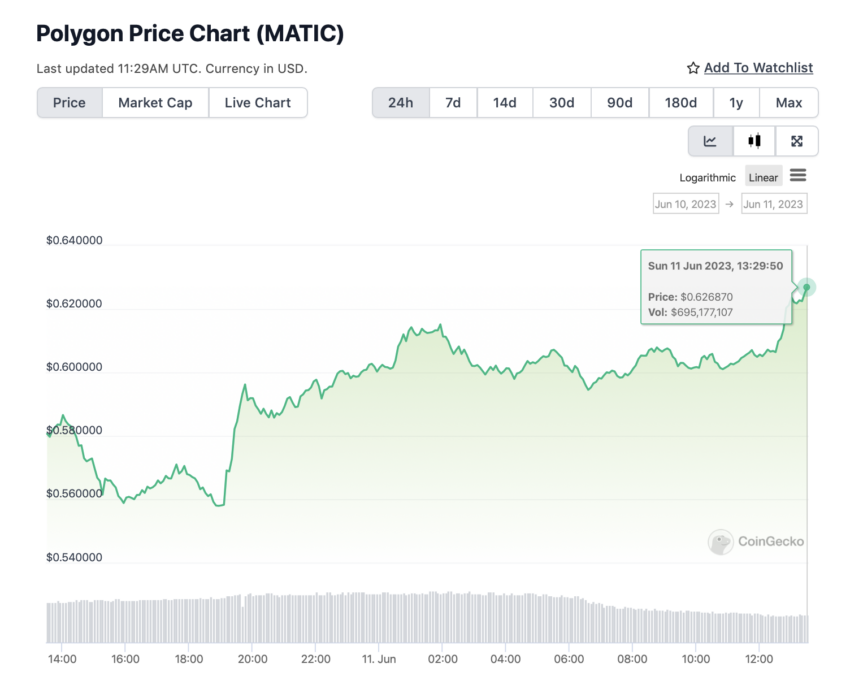Open fullscreen chart view icon
The image size is (850, 685).
click(797, 141)
